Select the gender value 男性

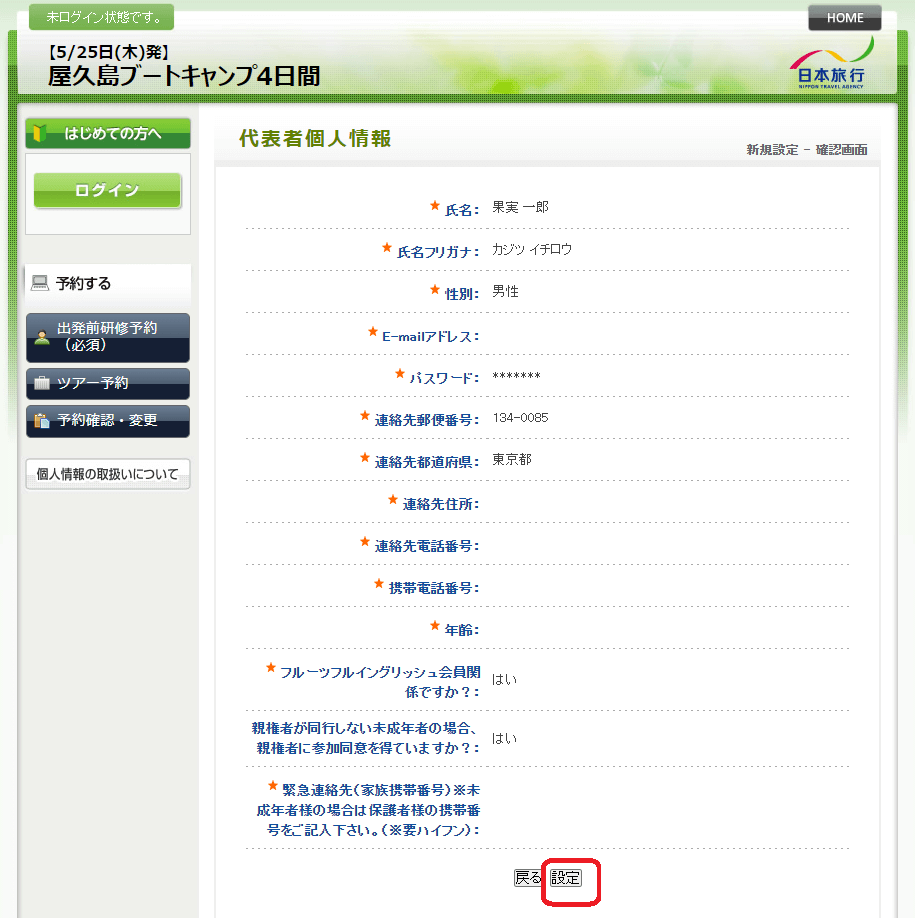[505, 292]
